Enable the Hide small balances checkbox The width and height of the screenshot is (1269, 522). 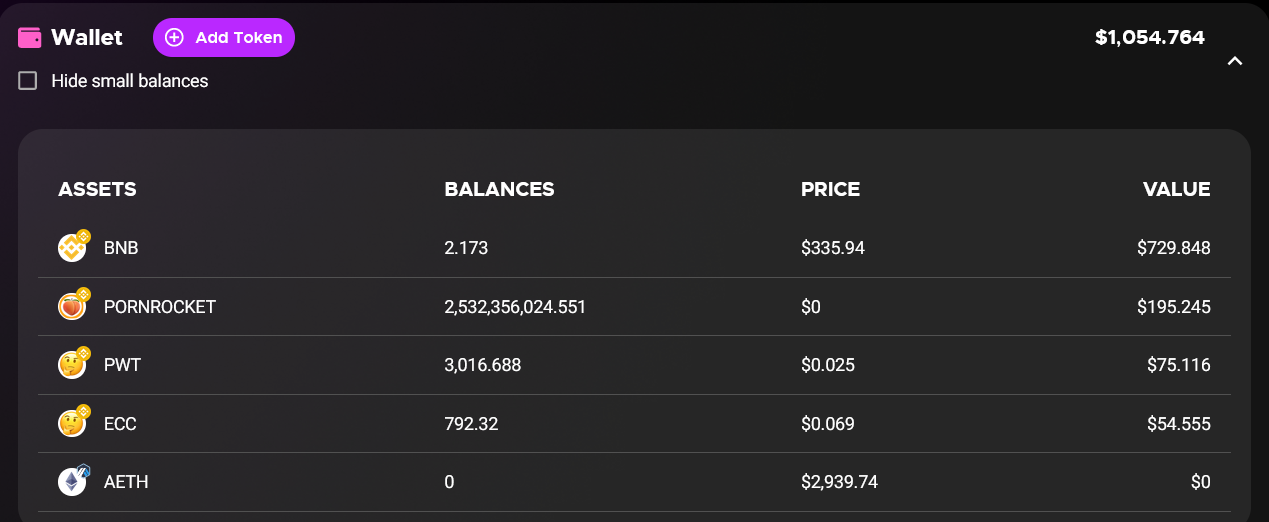point(28,81)
